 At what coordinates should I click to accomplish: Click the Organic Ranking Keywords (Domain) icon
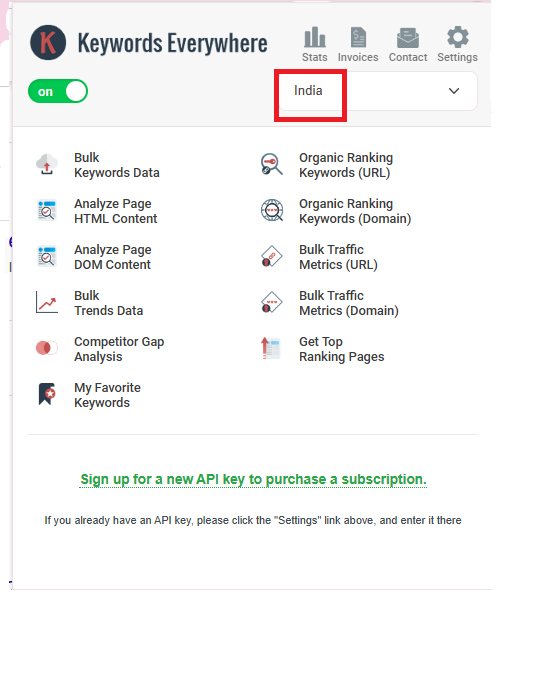click(x=272, y=210)
